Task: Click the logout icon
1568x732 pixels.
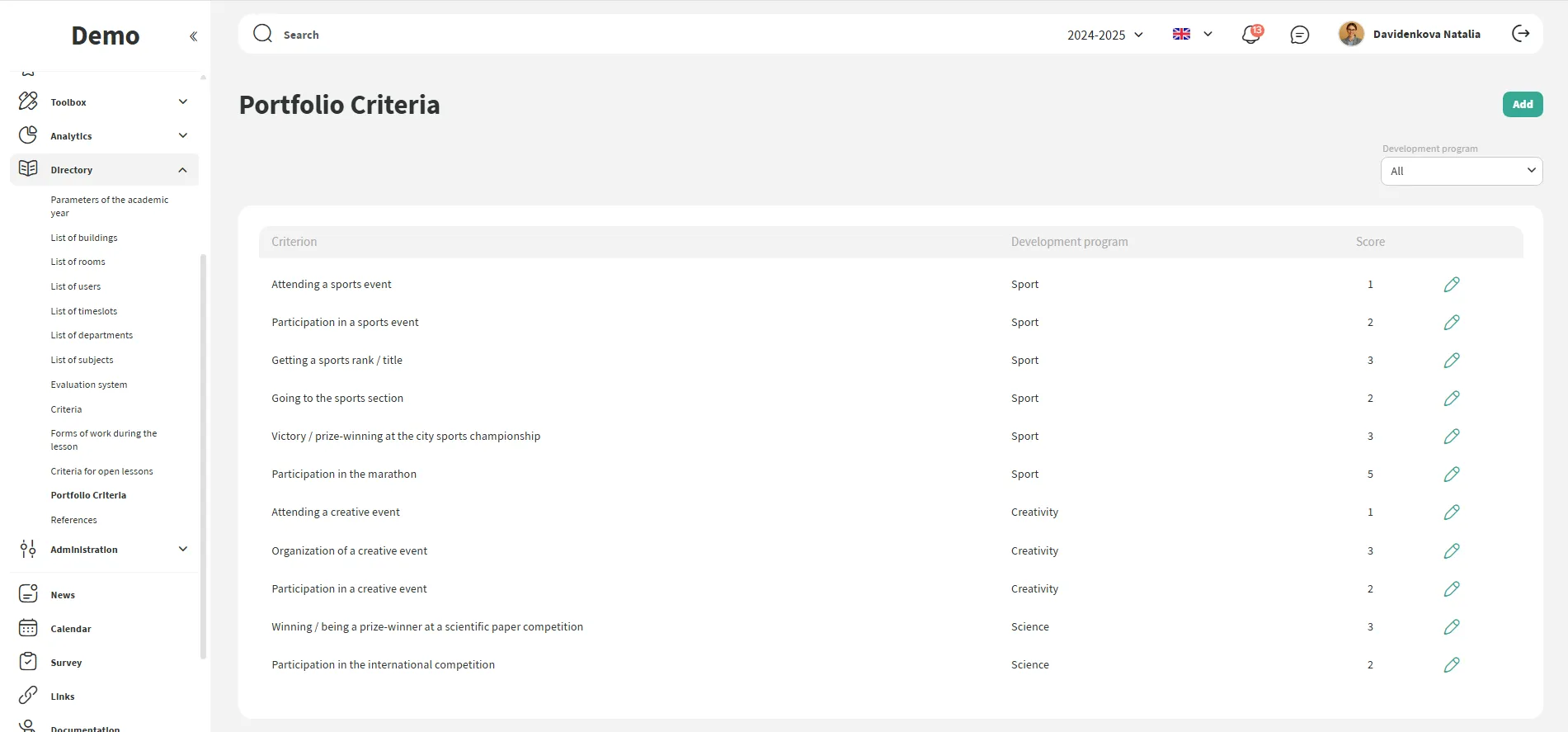Action: click(x=1520, y=34)
